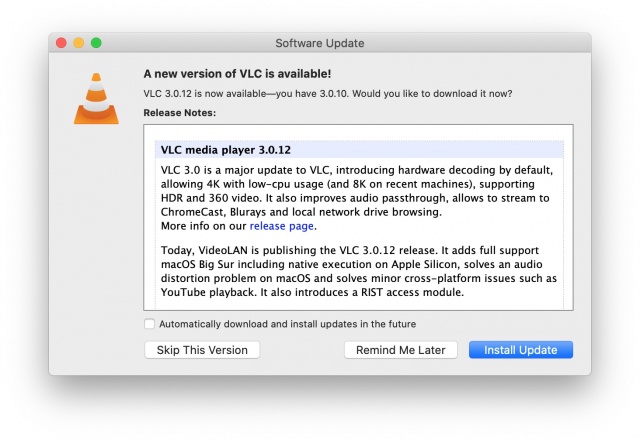Enable automatic download and install of updates
The height and width of the screenshot is (440, 640).
pyautogui.click(x=150, y=324)
